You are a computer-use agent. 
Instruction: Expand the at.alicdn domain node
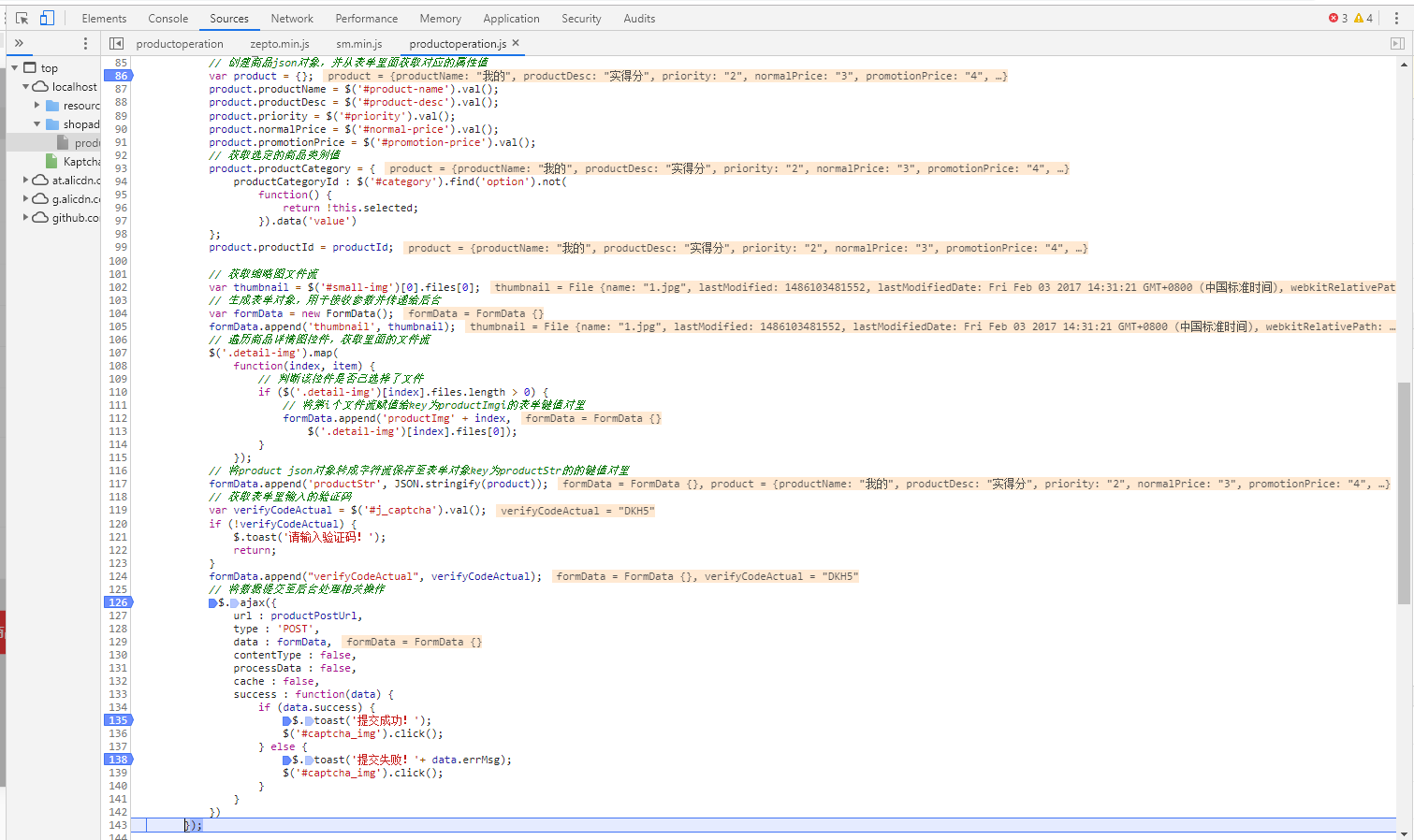26,180
